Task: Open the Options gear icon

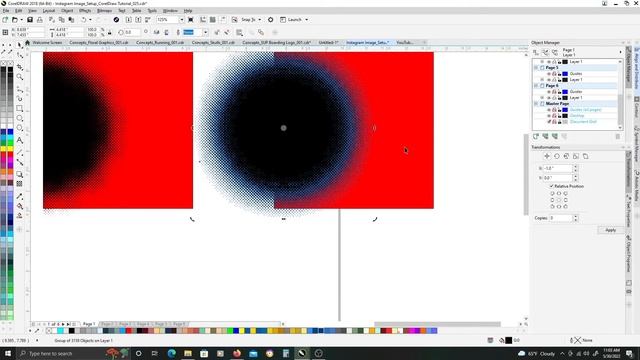Action: (x=271, y=20)
